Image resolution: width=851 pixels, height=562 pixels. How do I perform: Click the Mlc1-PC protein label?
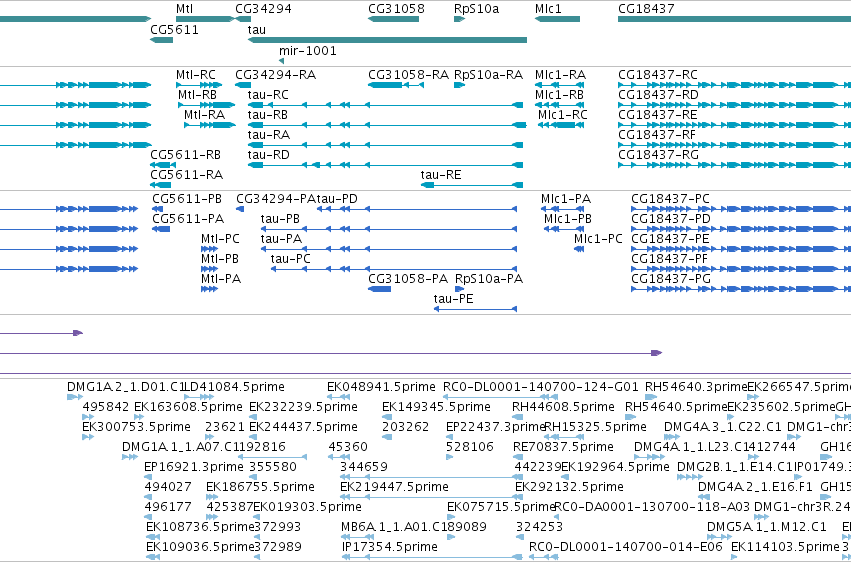[598, 239]
